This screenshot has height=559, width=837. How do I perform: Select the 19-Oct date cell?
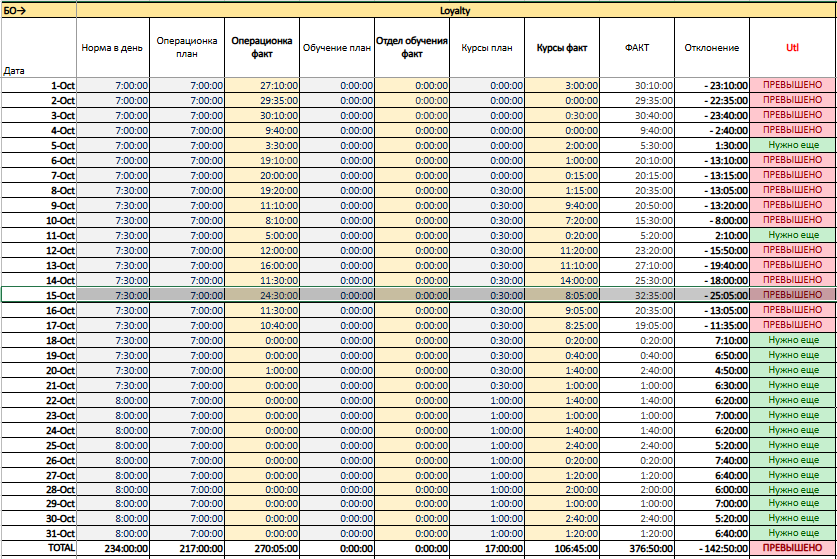pos(38,355)
